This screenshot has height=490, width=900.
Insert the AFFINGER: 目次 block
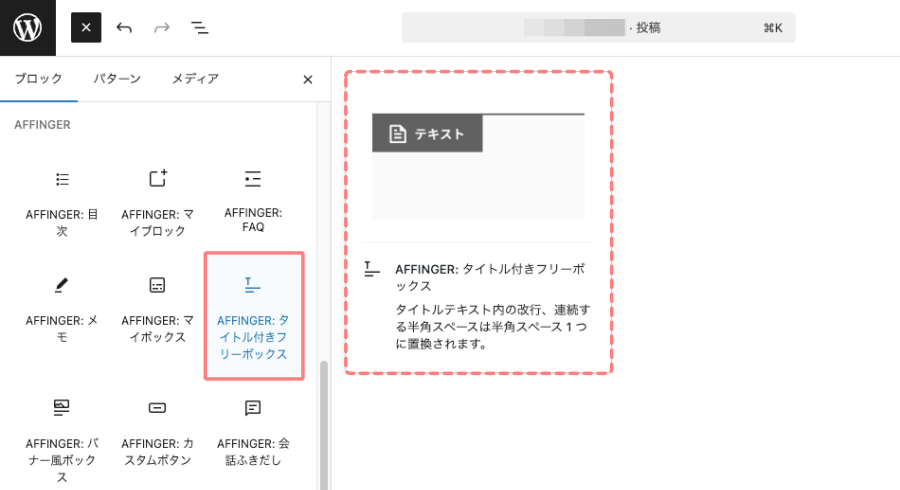62,202
